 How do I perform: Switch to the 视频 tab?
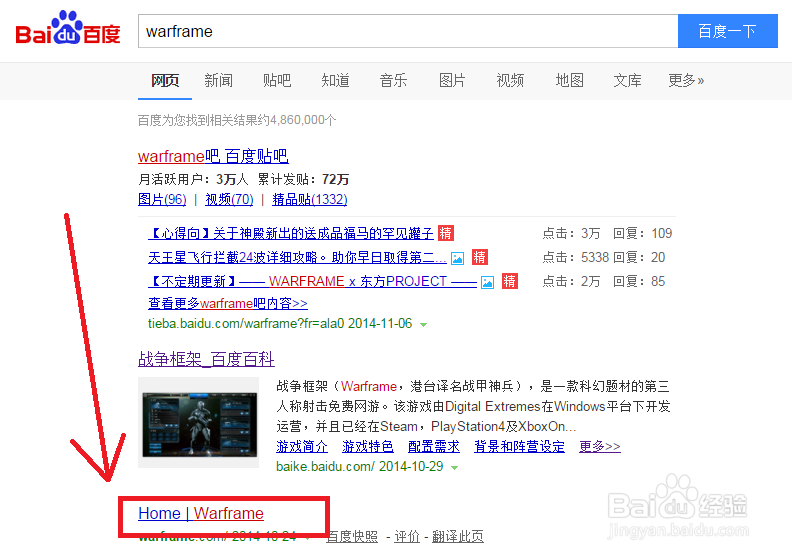tap(510, 80)
